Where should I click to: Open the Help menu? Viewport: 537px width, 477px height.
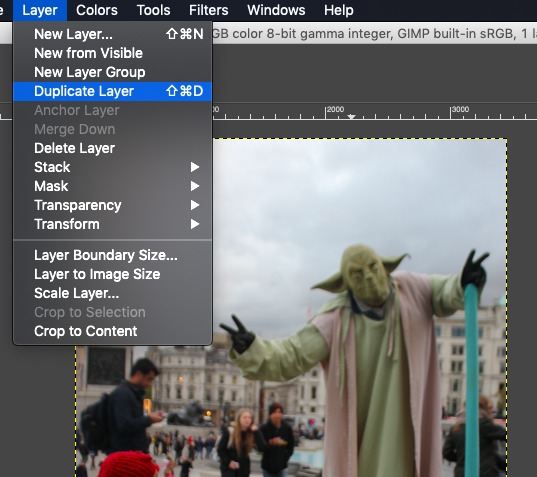pyautogui.click(x=339, y=10)
